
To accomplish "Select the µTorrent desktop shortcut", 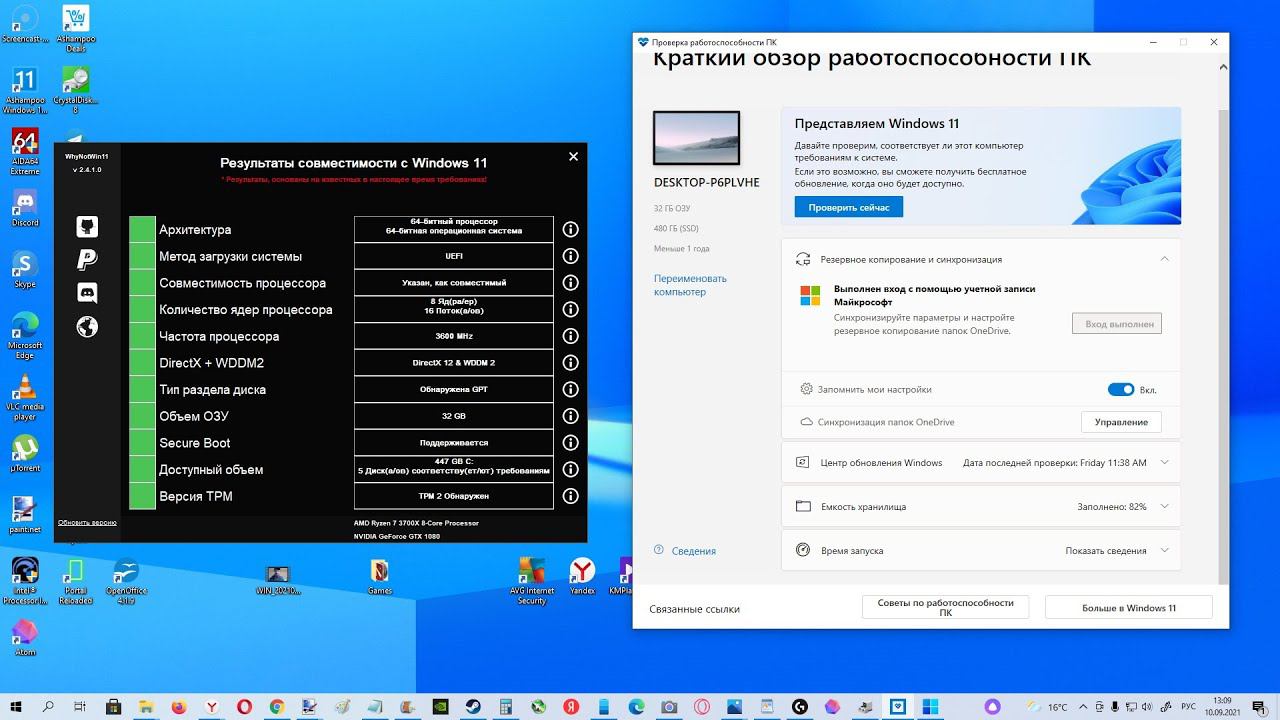I will [x=24, y=455].
